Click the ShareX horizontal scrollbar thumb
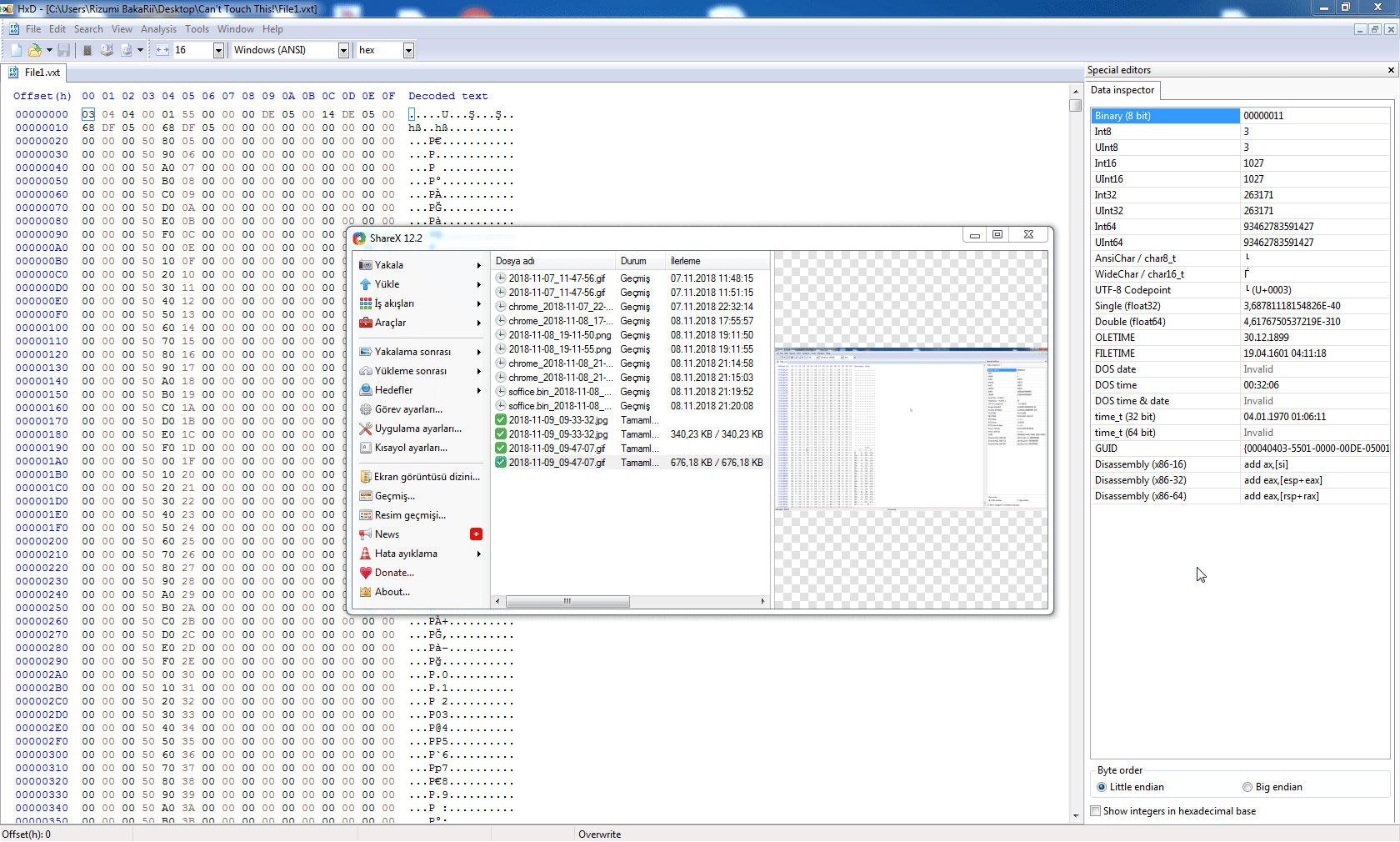This screenshot has height=842, width=1400. pos(567,601)
